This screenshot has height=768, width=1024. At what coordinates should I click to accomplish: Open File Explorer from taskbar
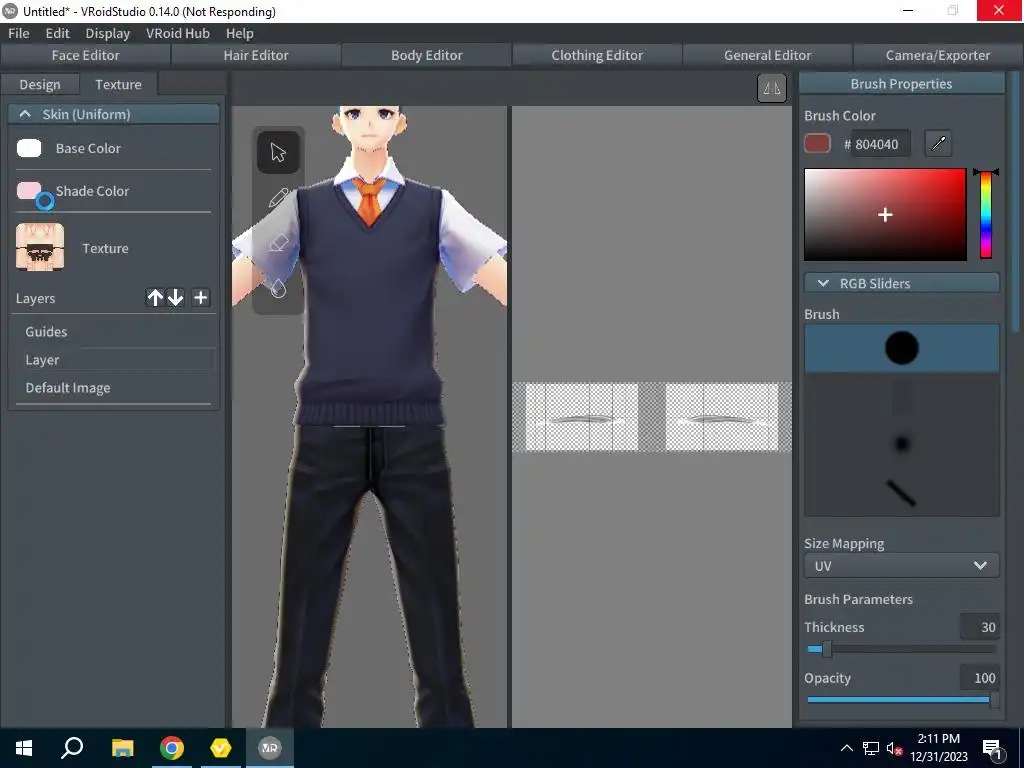coord(122,748)
